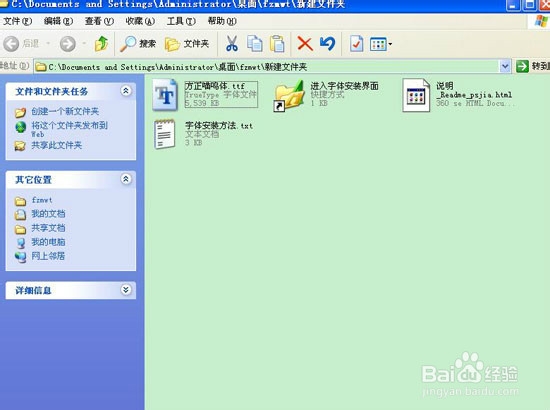The width and height of the screenshot is (550, 410).
Task: Open Forward button history dropdown arrow
Action: click(84, 43)
